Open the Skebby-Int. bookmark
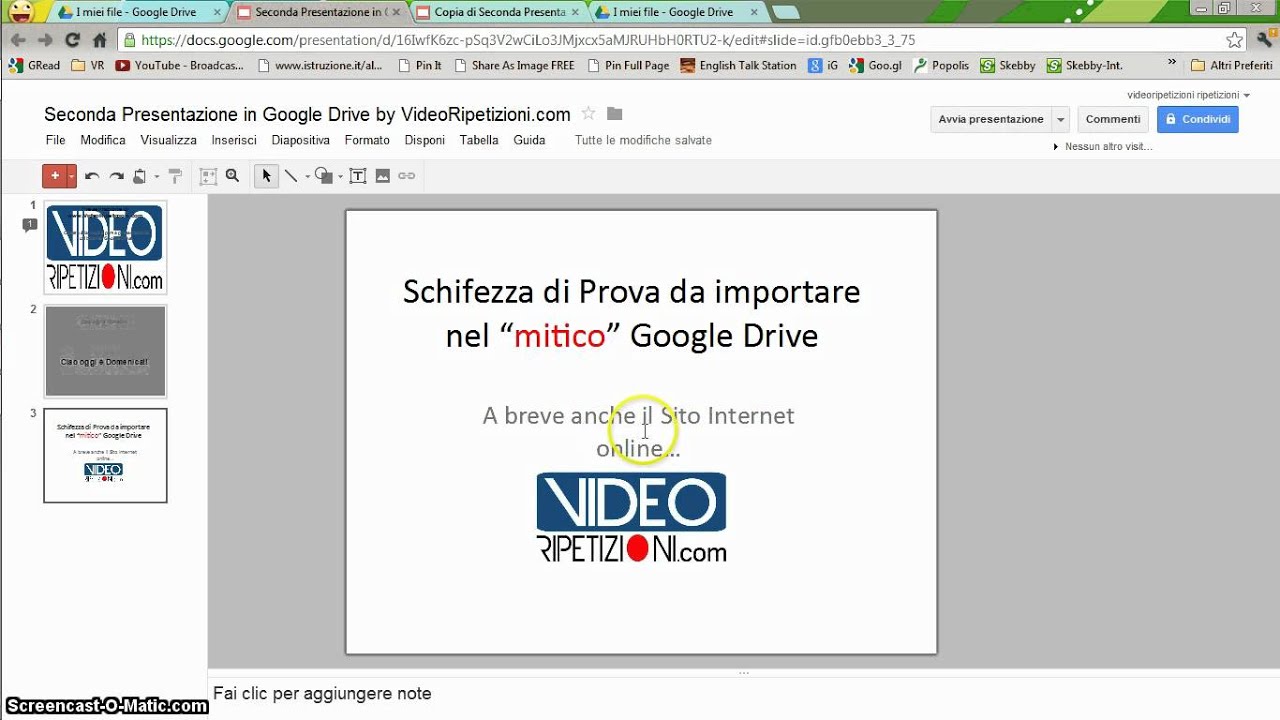The image size is (1280, 720). 1085,65
